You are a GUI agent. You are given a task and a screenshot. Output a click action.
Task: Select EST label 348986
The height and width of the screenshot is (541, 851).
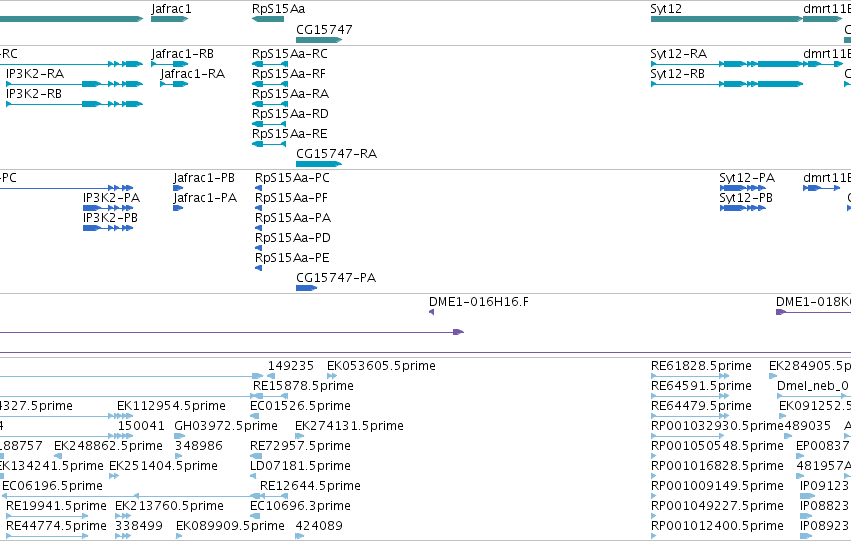point(199,447)
